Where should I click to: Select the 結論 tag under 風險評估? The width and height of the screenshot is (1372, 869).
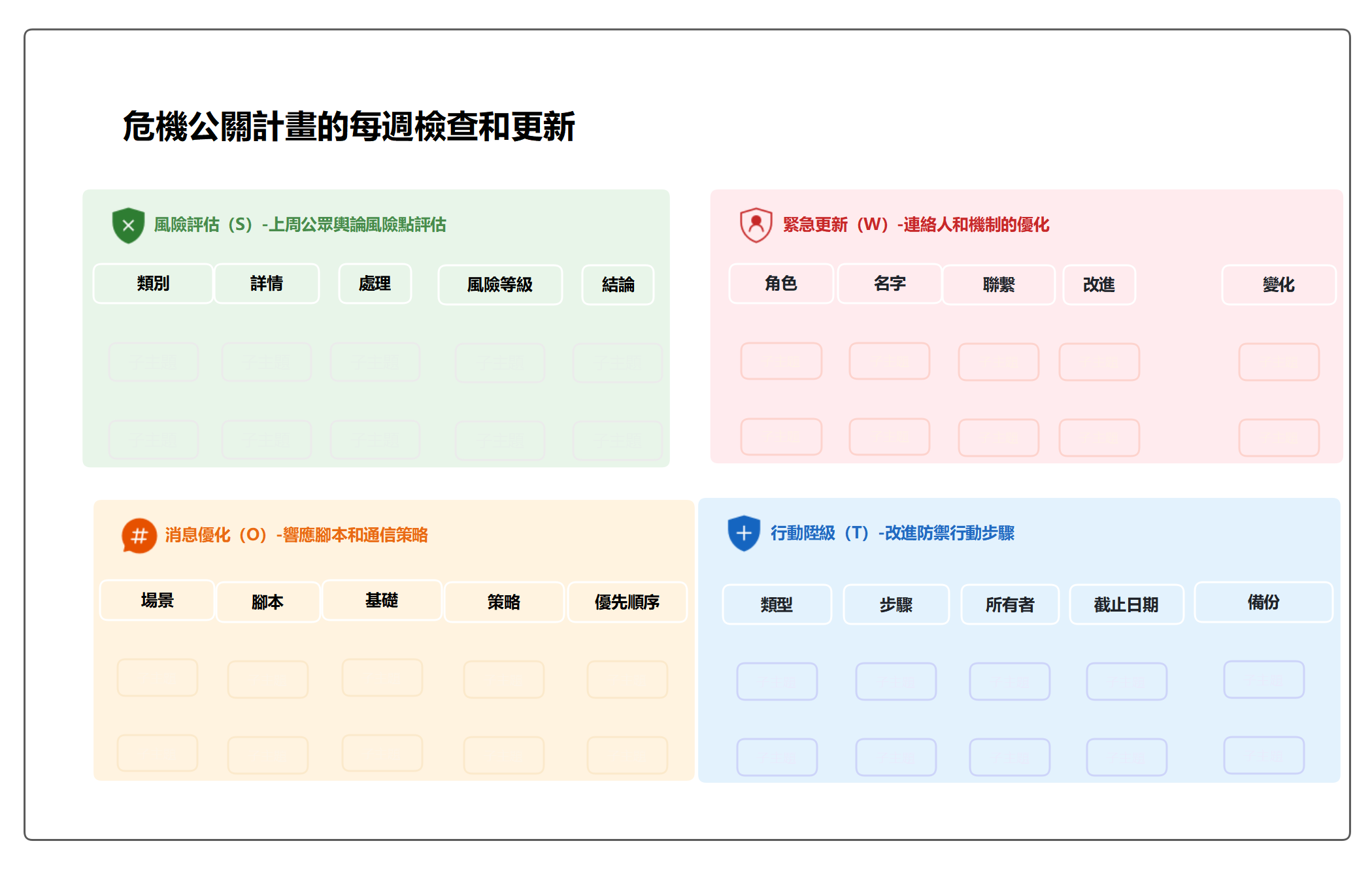click(x=618, y=284)
